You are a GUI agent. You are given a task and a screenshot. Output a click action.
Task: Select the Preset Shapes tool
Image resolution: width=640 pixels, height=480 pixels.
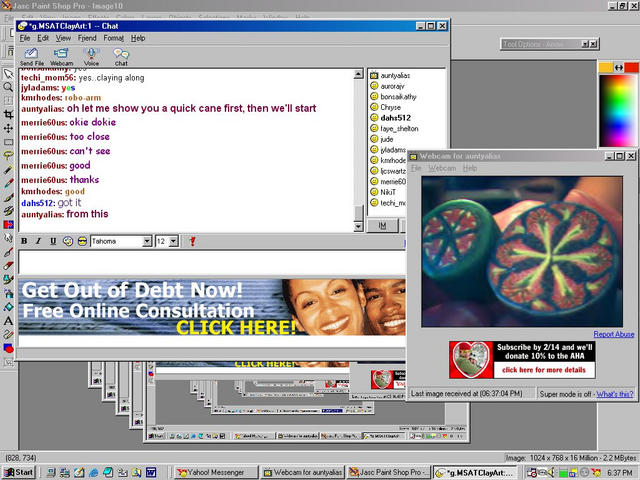click(8, 348)
